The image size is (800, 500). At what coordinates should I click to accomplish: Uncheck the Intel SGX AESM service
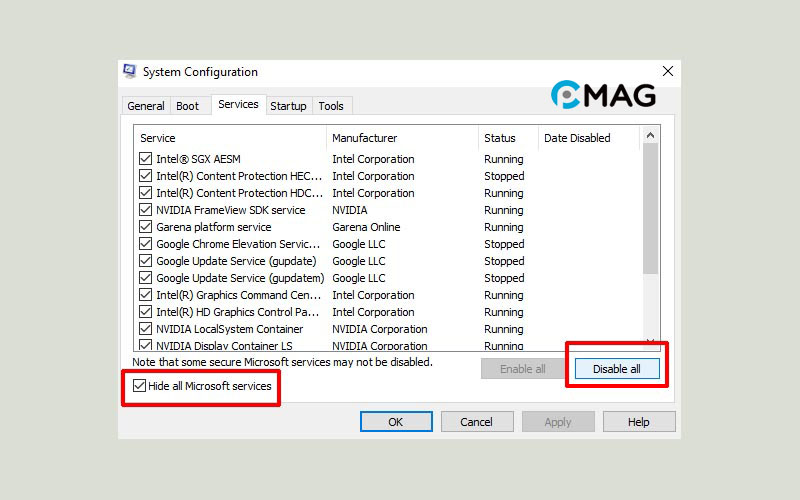[x=146, y=159]
